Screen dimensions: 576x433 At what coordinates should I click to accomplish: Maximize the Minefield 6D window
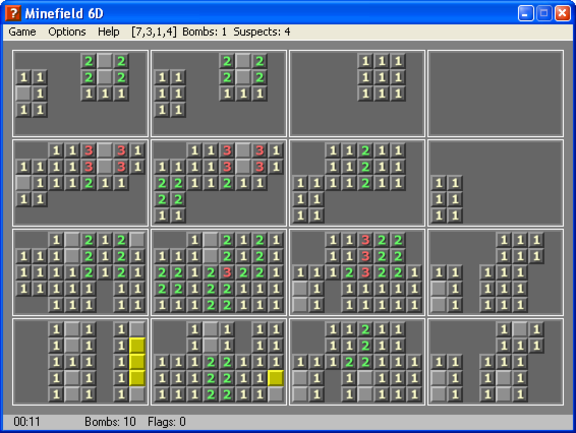[544, 14]
